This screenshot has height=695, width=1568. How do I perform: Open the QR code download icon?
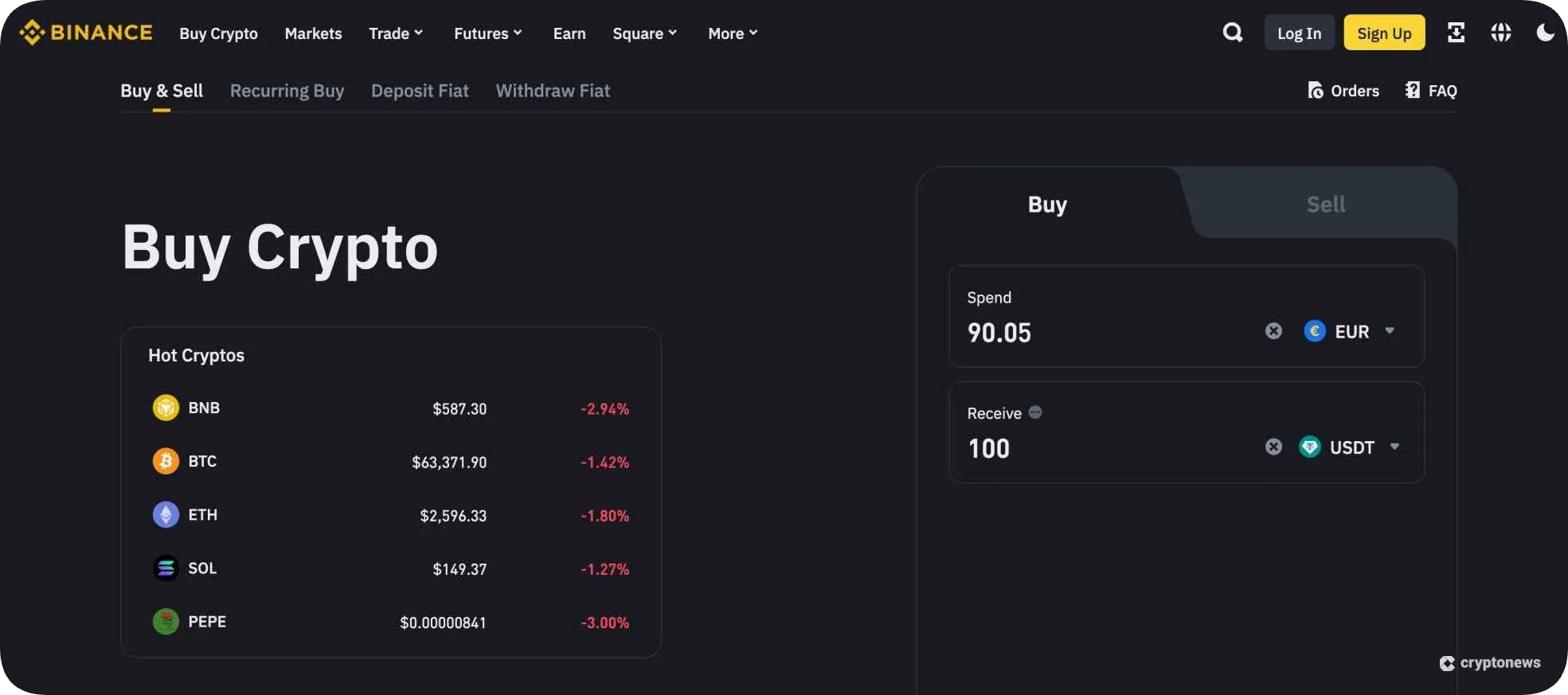pos(1456,33)
